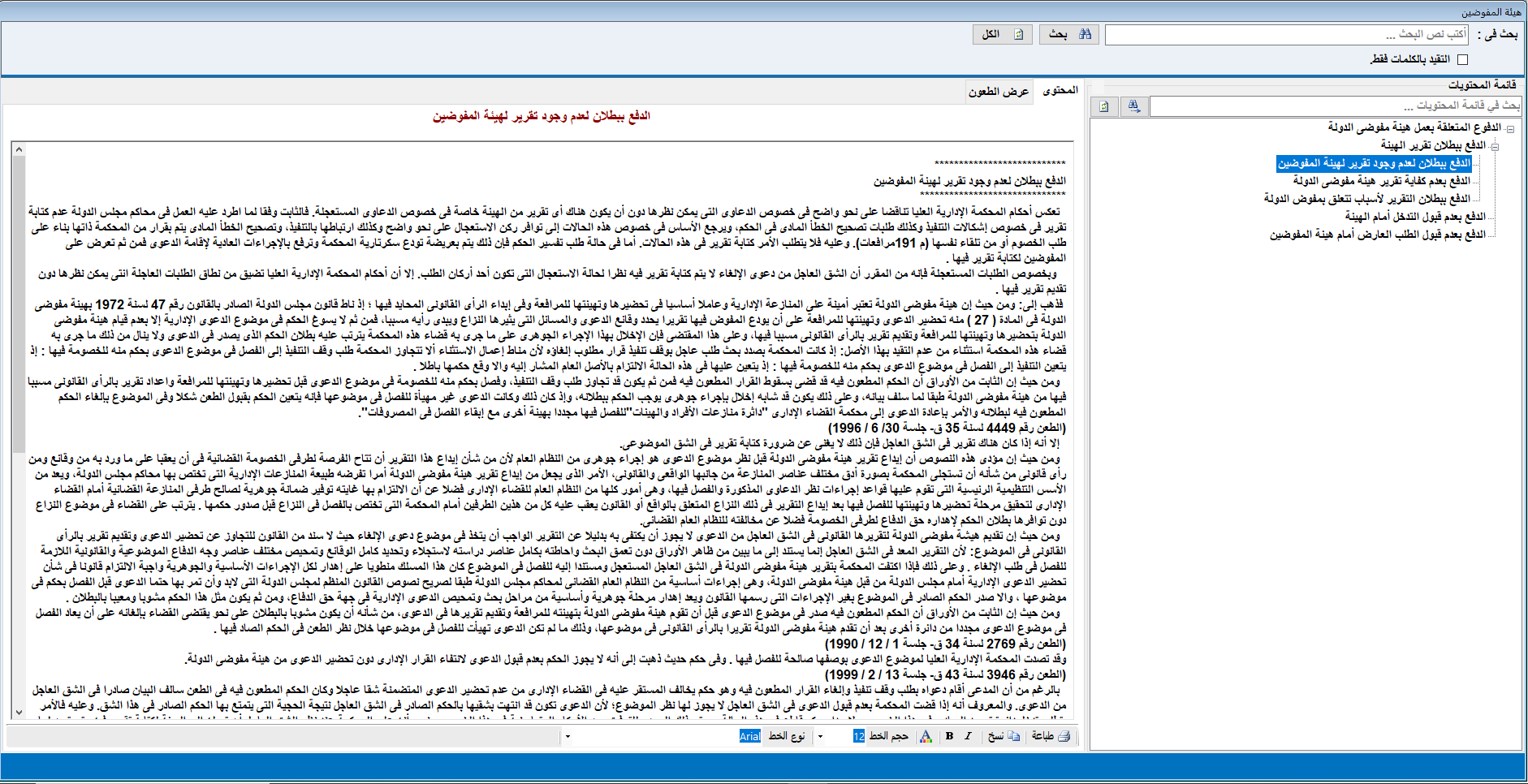Click the window title هيئة المفوضين

tap(1491, 11)
